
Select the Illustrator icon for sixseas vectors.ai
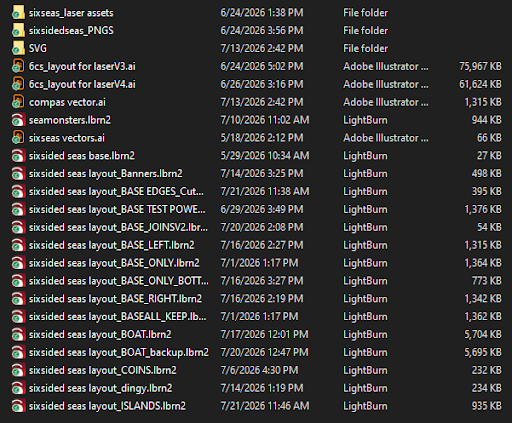tap(18, 138)
